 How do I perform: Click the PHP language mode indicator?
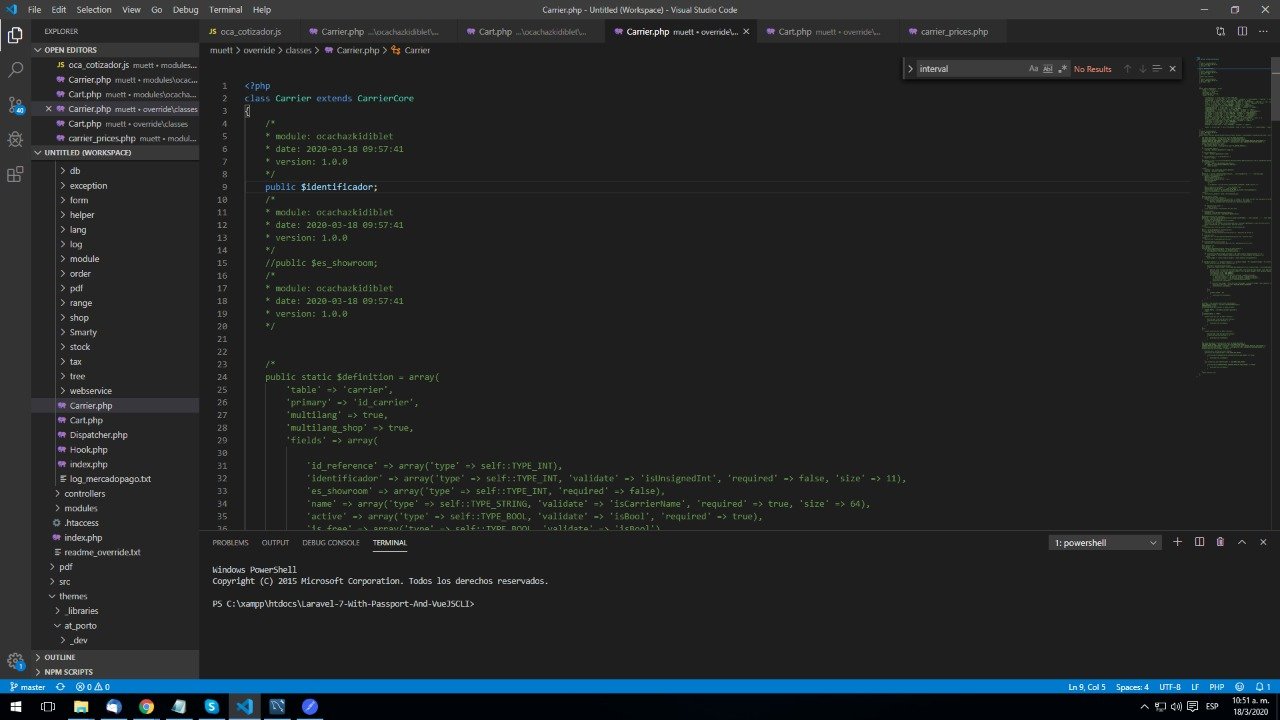pyautogui.click(x=1217, y=687)
